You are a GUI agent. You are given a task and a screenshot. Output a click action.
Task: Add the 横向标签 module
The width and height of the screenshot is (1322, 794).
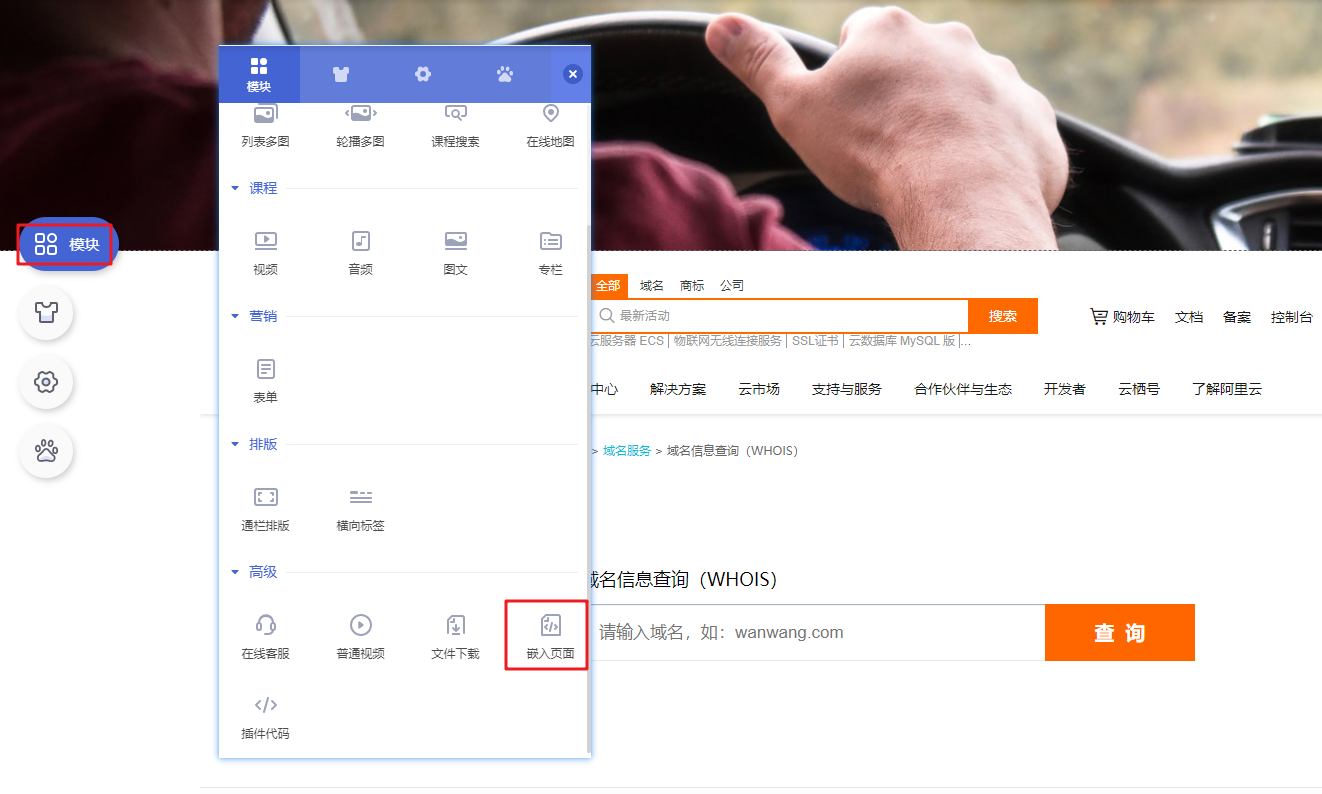coord(360,510)
